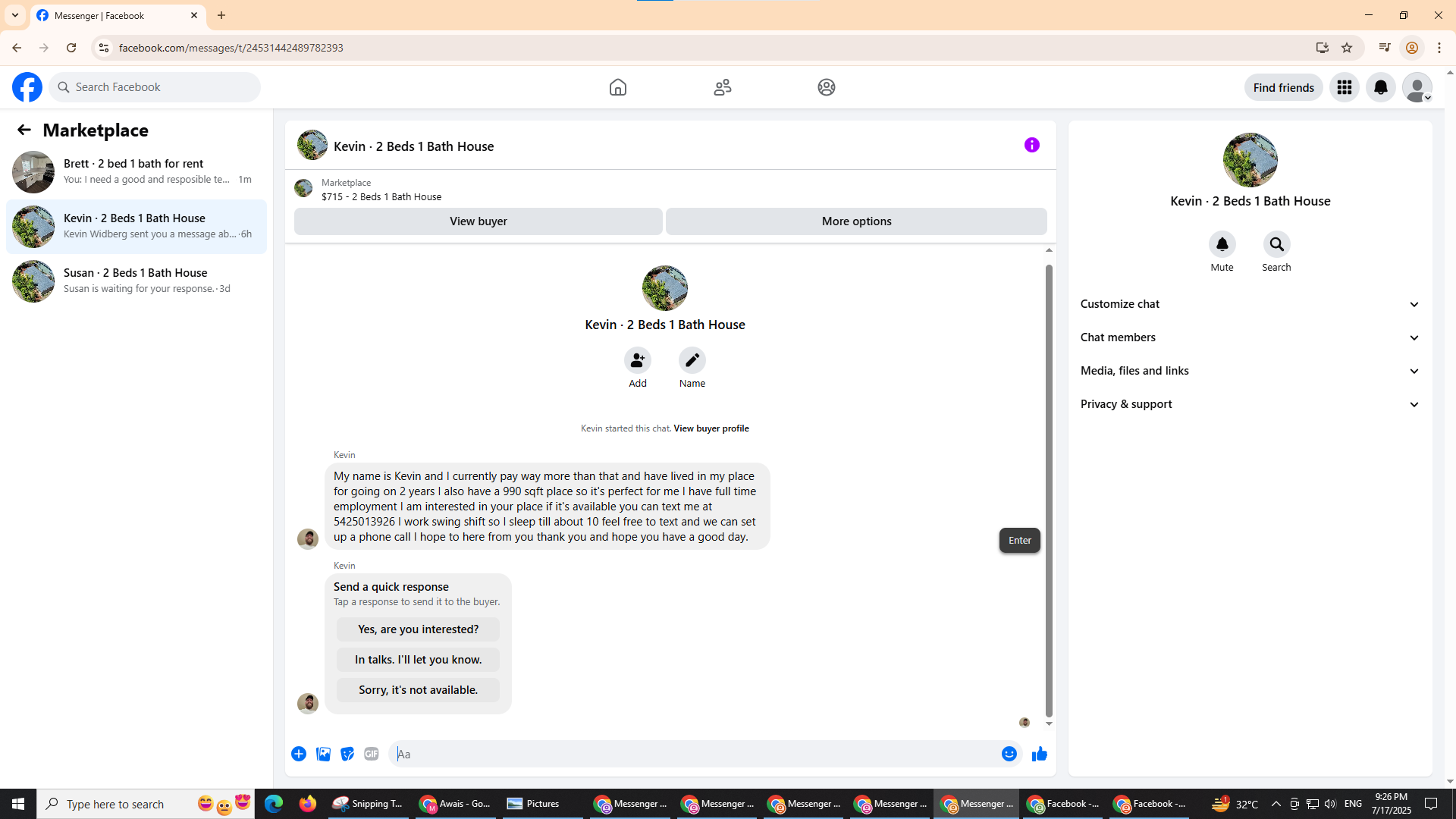Add people to the chat
Viewport: 1456px width, 819px height.
[638, 360]
